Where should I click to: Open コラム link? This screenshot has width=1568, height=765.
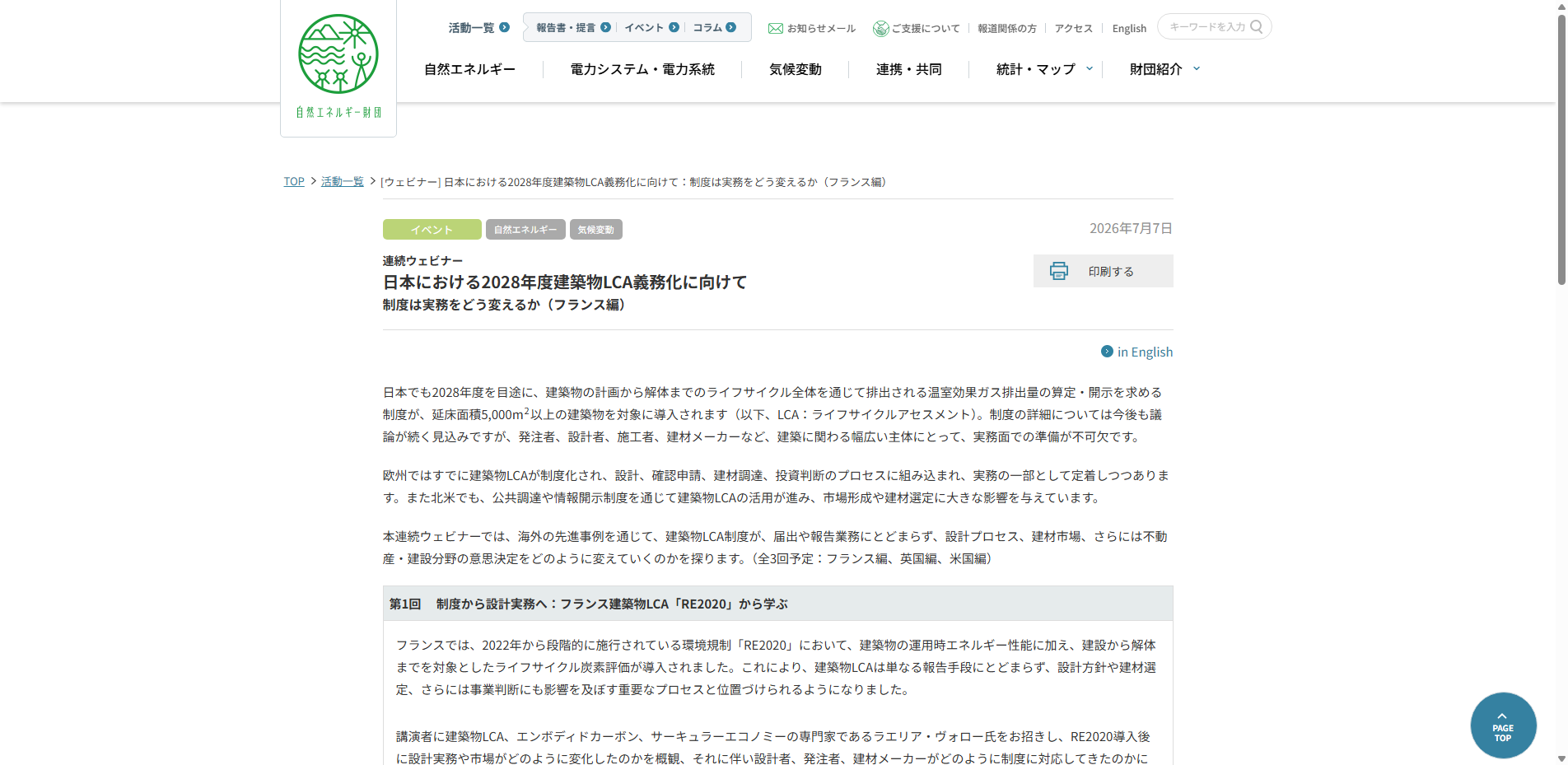(x=707, y=28)
